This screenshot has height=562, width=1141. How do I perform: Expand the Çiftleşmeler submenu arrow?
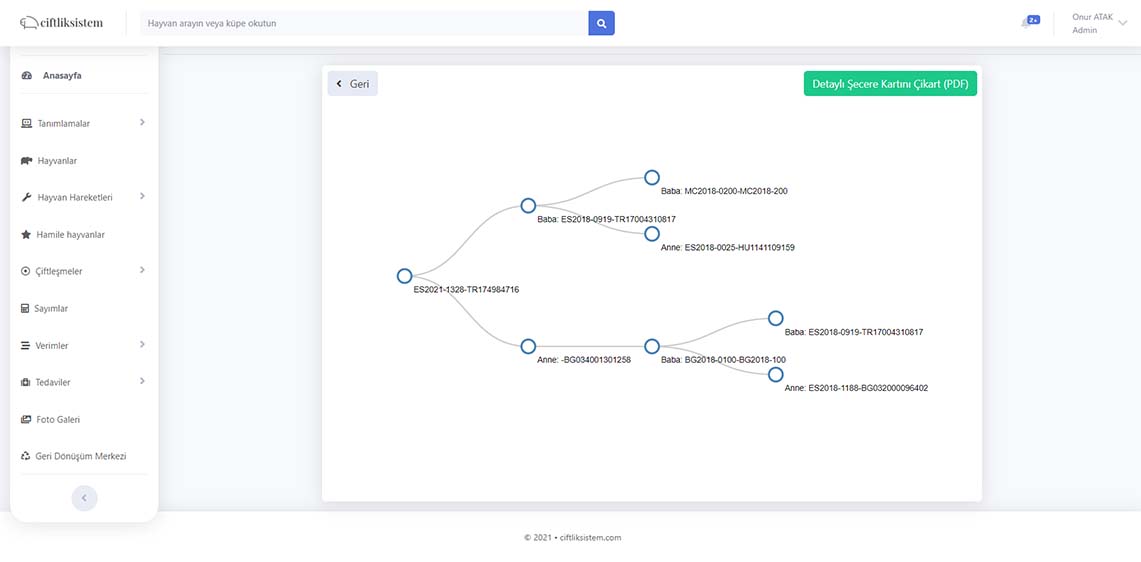click(x=142, y=270)
